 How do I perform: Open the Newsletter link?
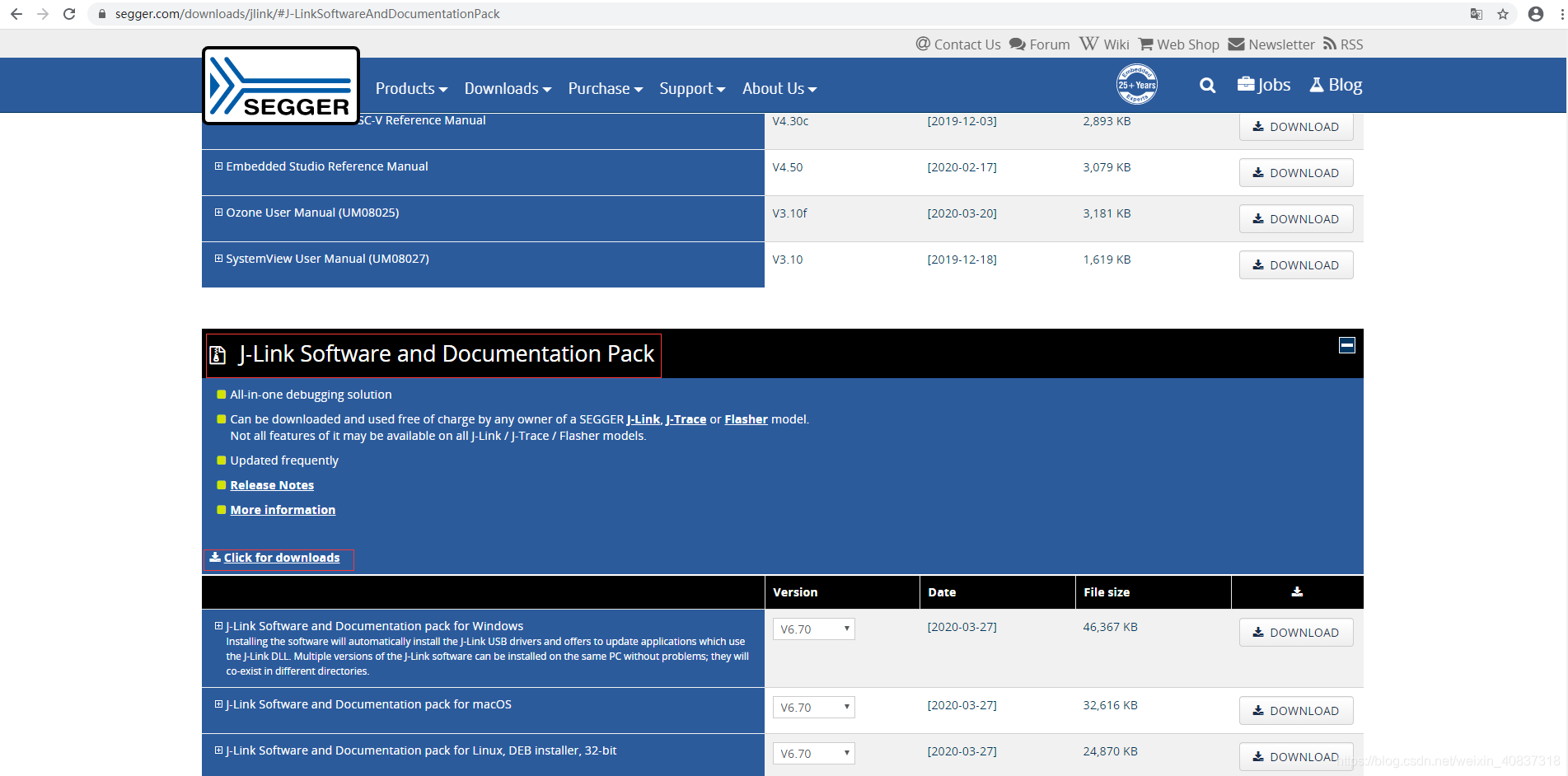1271,44
